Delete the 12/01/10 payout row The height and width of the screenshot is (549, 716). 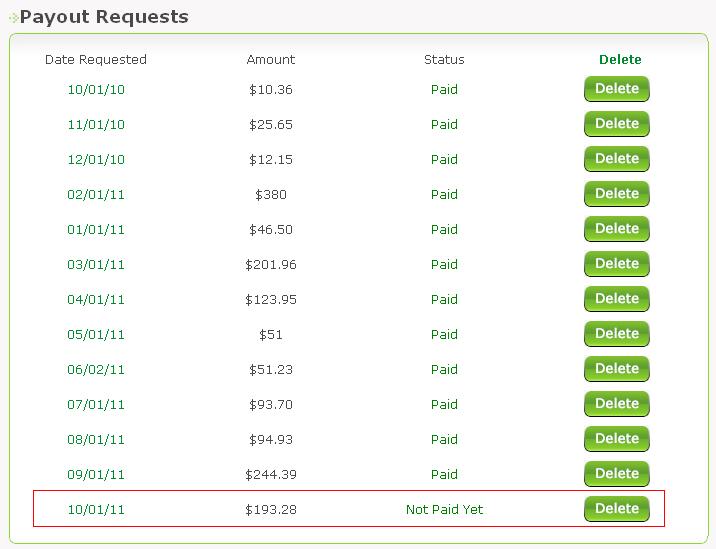[x=616, y=159]
